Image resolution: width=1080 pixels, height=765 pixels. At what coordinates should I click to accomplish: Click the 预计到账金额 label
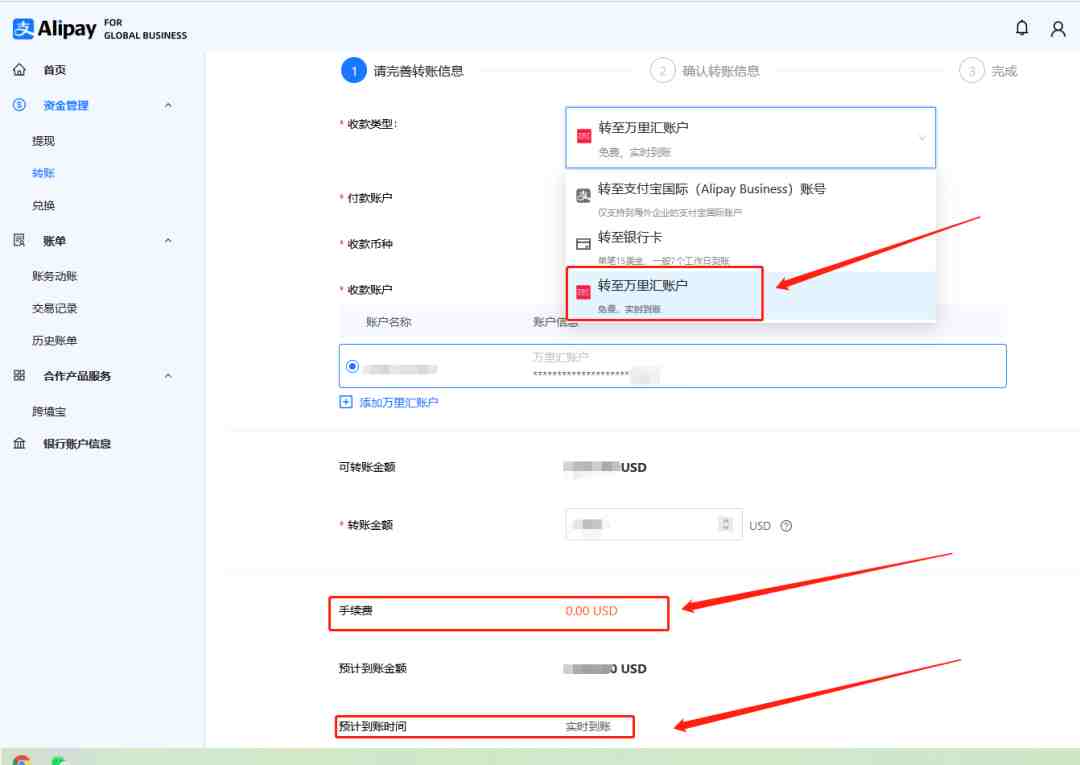373,669
